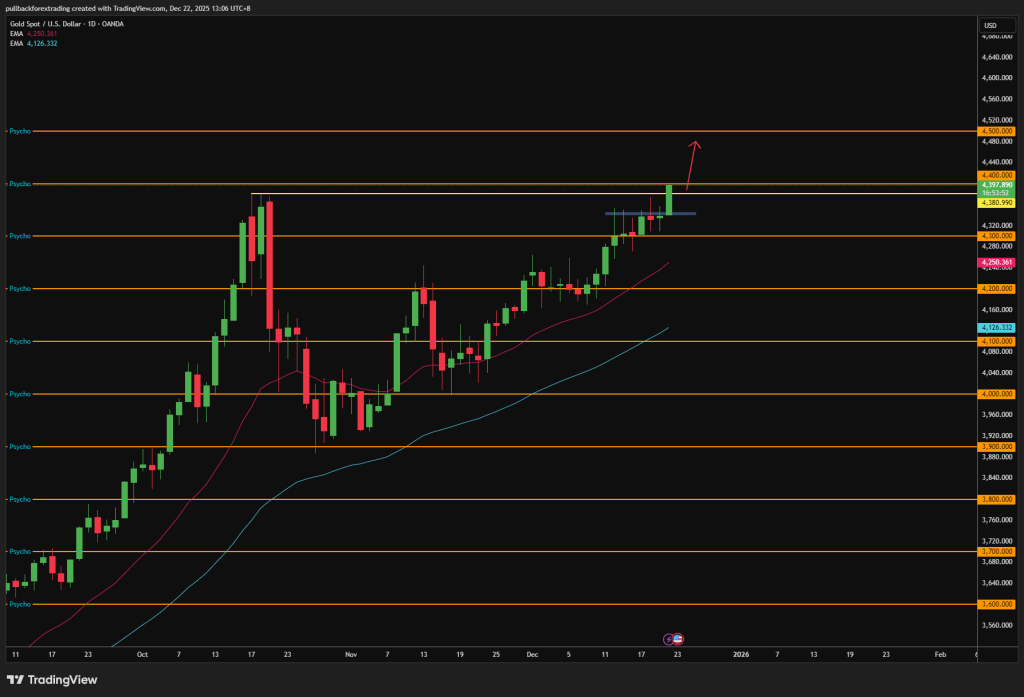Click the red upward arrow drawing

(x=692, y=164)
